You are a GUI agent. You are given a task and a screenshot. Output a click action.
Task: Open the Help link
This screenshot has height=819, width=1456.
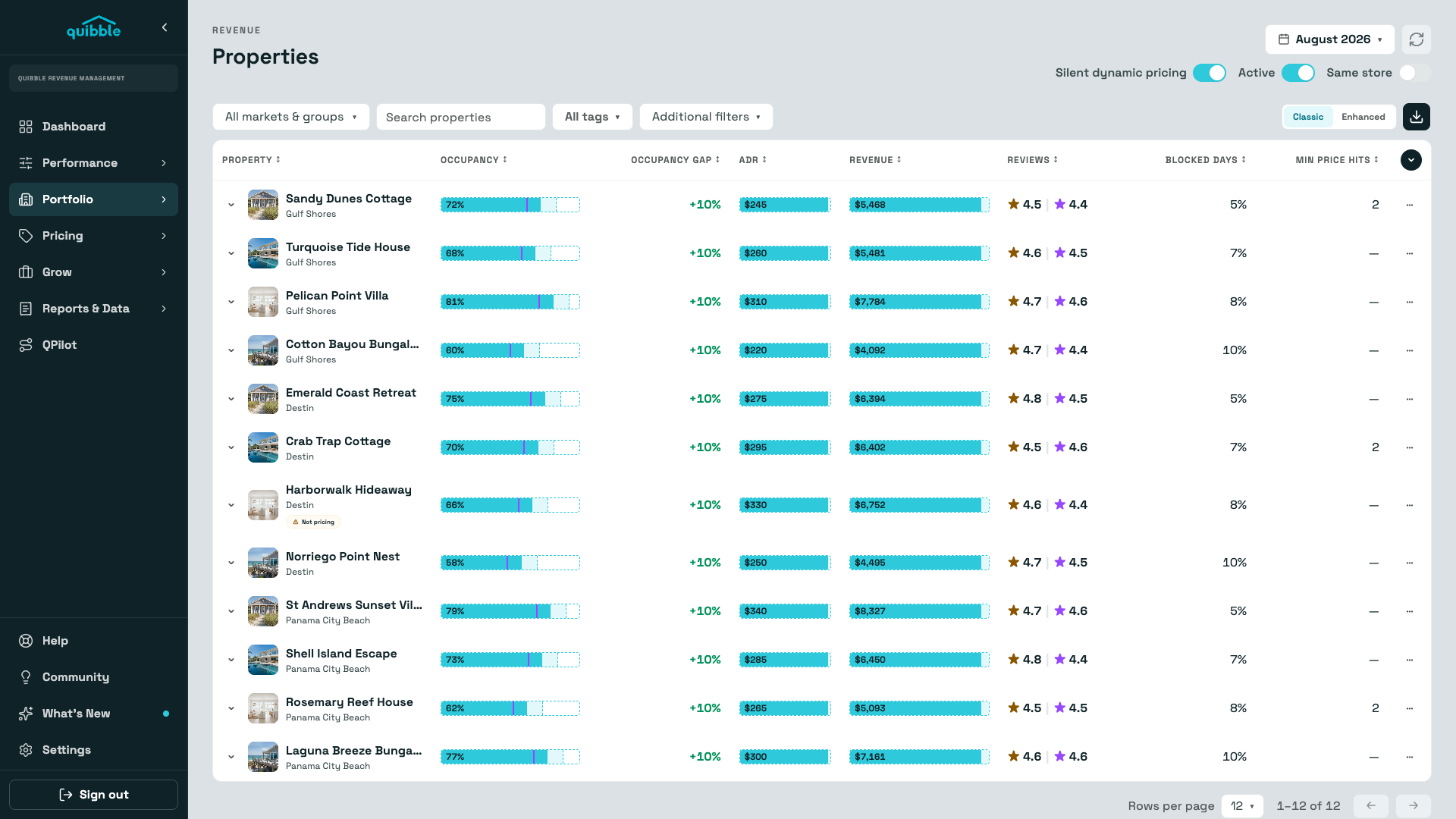click(x=93, y=641)
